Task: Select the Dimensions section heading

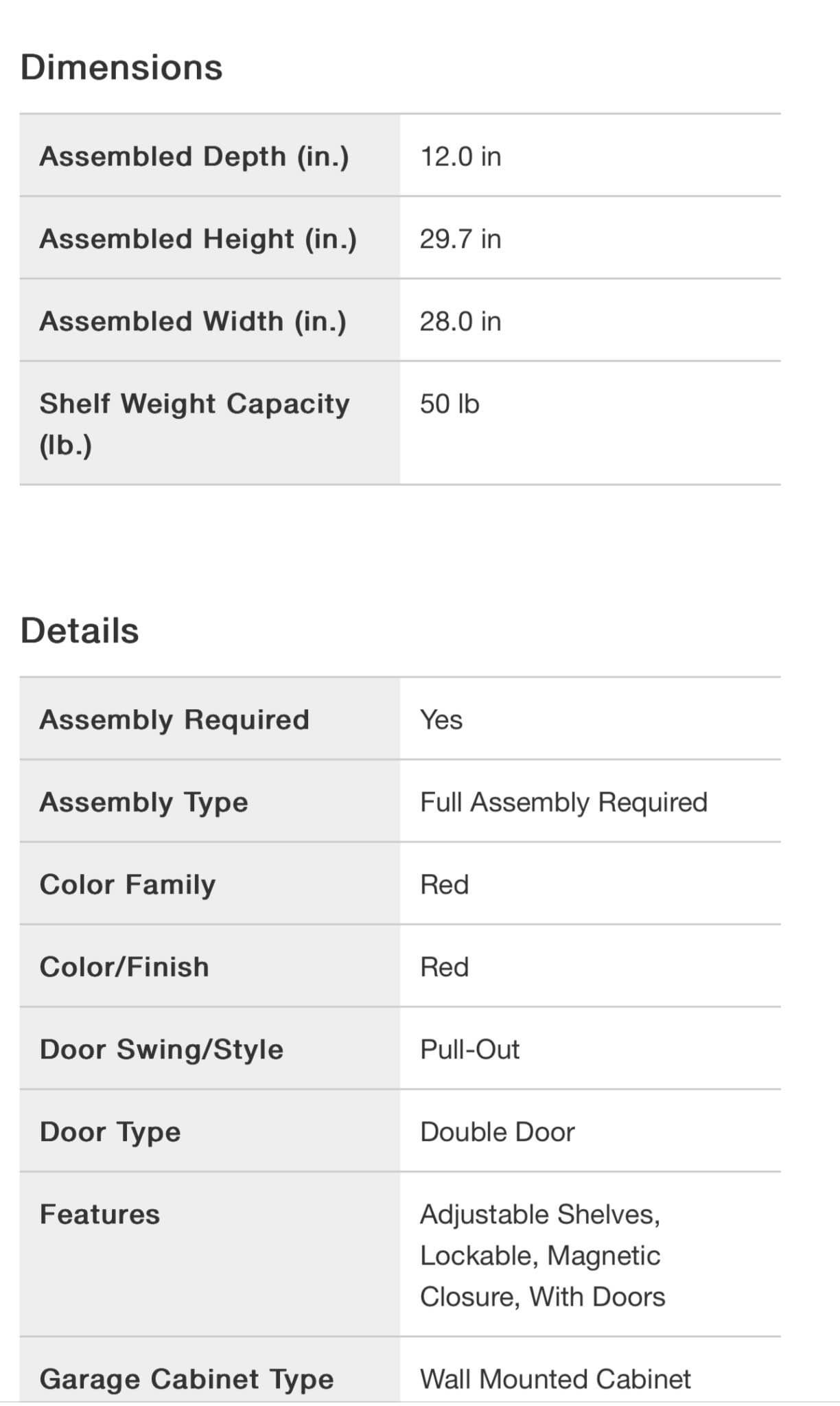Action: click(x=121, y=67)
